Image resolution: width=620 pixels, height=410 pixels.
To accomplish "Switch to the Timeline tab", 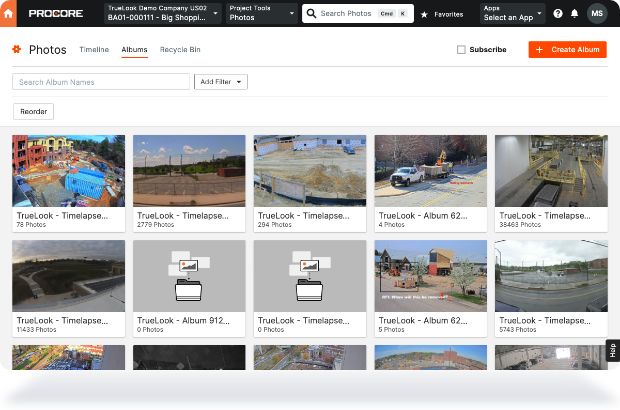I will coord(94,49).
